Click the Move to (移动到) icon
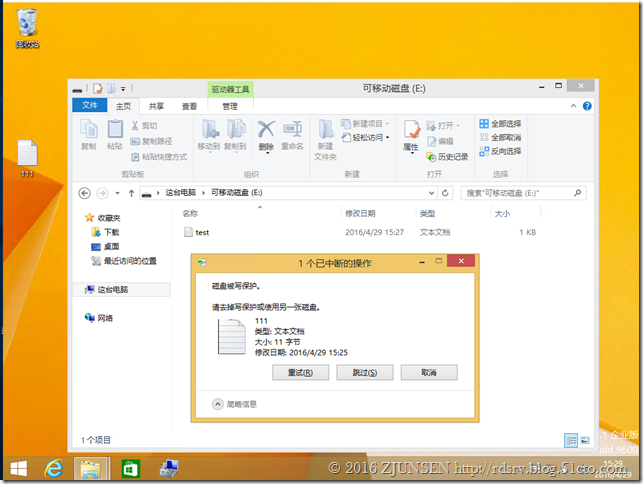This screenshot has width=643, height=484. coord(209,135)
